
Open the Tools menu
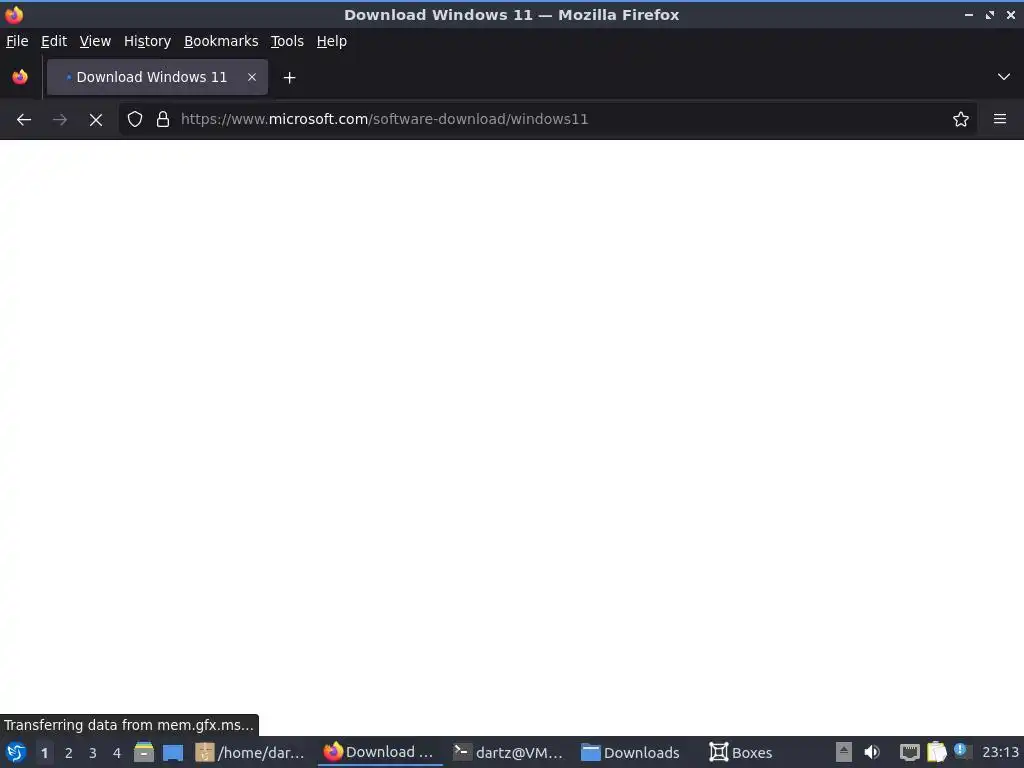click(287, 41)
